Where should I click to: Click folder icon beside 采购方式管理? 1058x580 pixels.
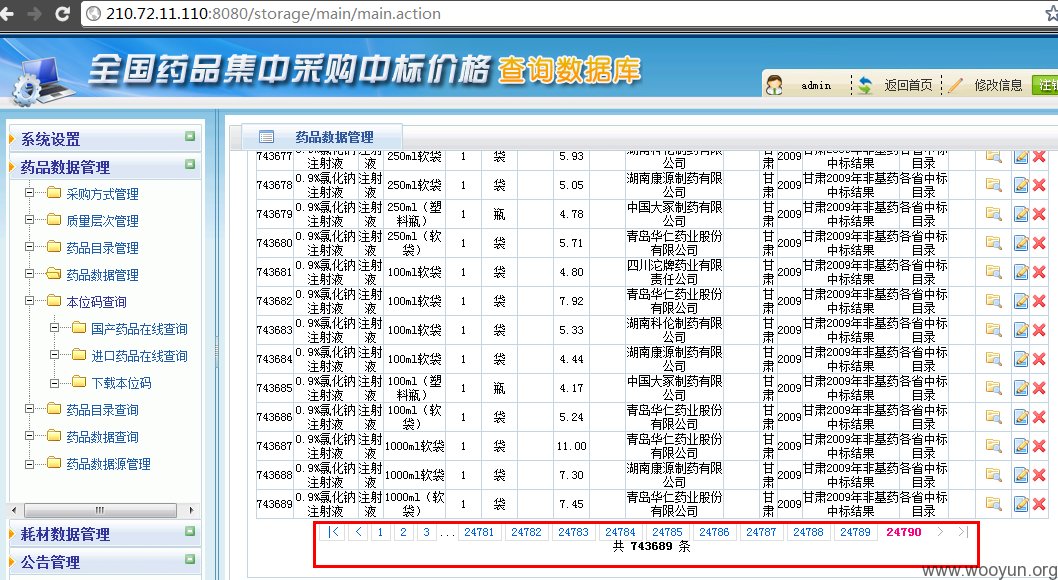(x=55, y=194)
